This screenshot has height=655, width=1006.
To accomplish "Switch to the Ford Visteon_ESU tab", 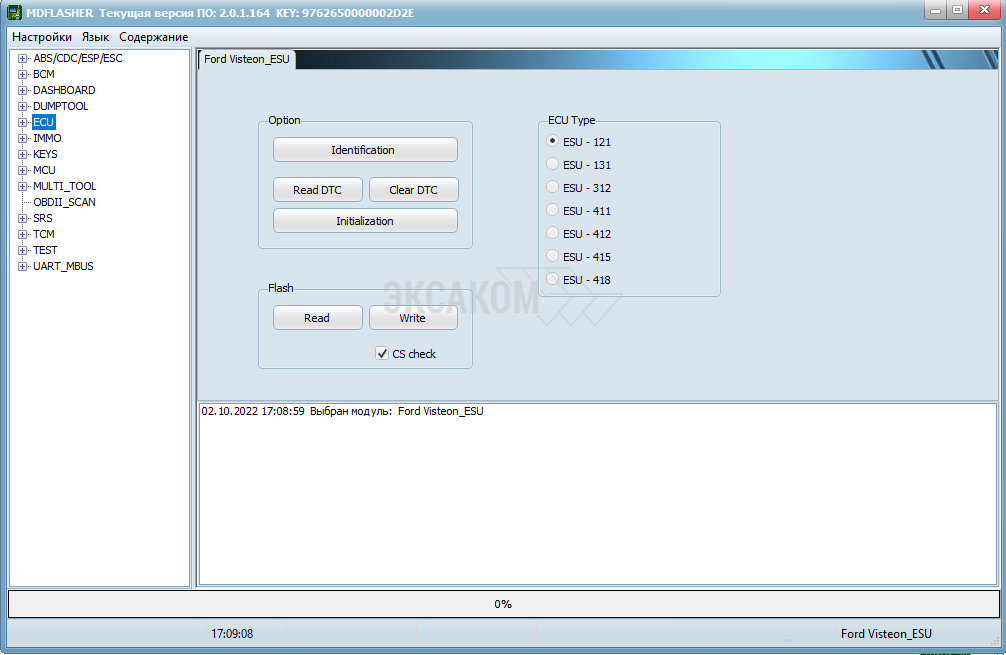I will click(x=247, y=59).
